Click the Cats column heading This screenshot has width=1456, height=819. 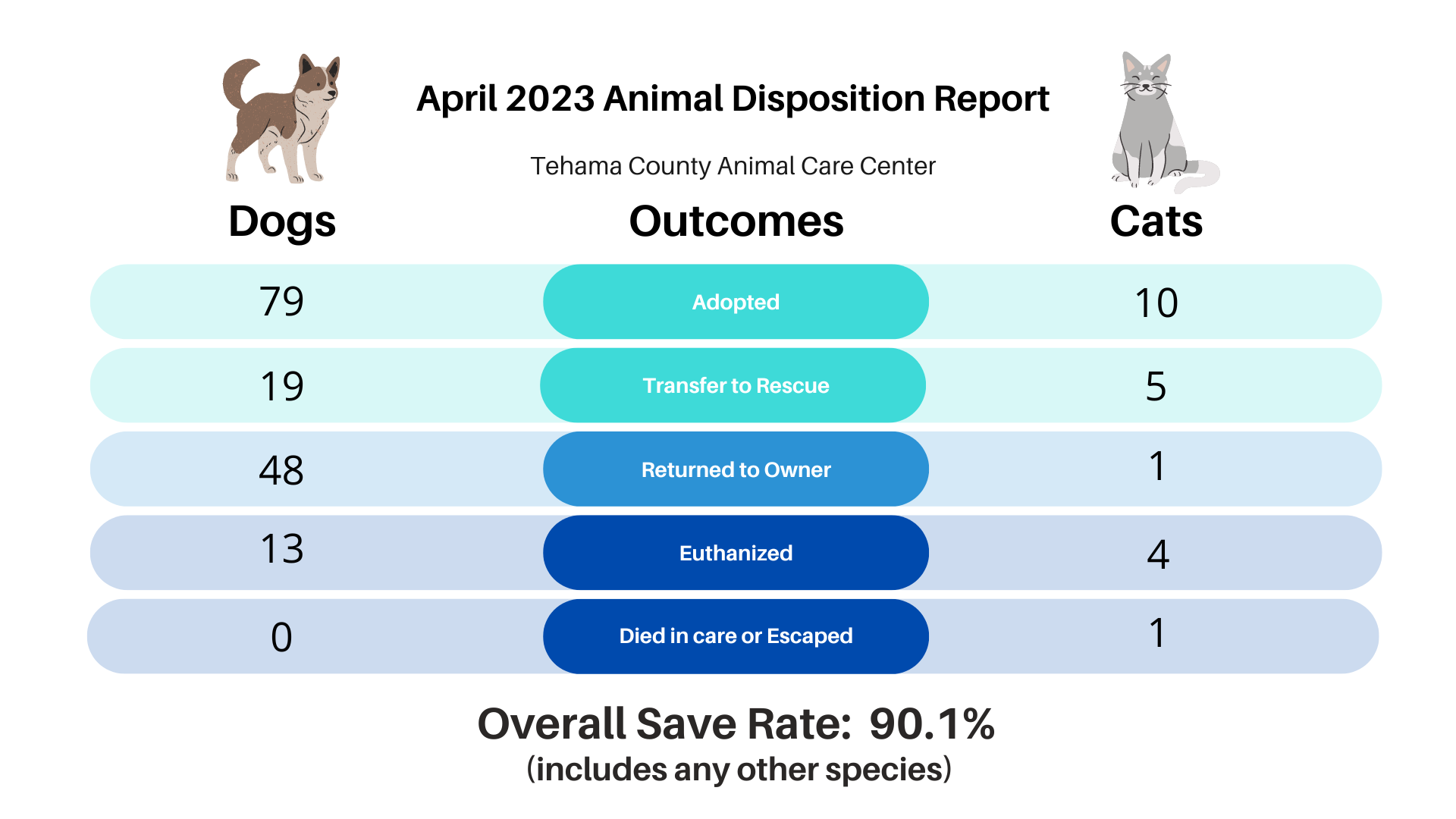pyautogui.click(x=1156, y=221)
